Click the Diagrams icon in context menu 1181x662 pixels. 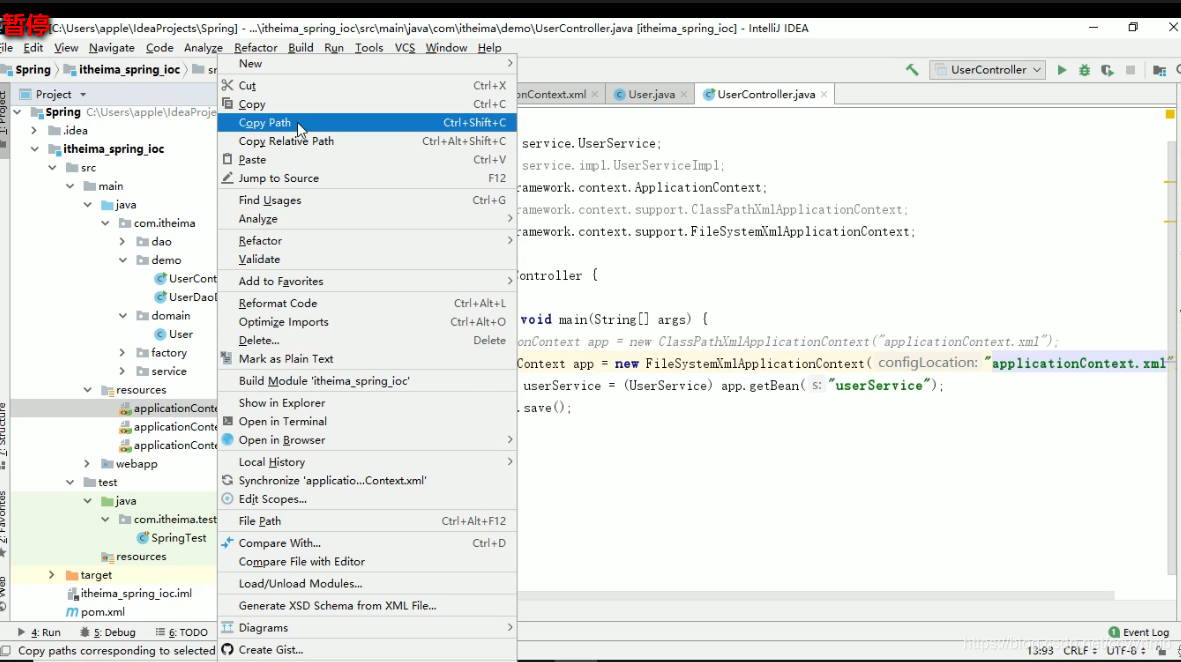[227, 627]
